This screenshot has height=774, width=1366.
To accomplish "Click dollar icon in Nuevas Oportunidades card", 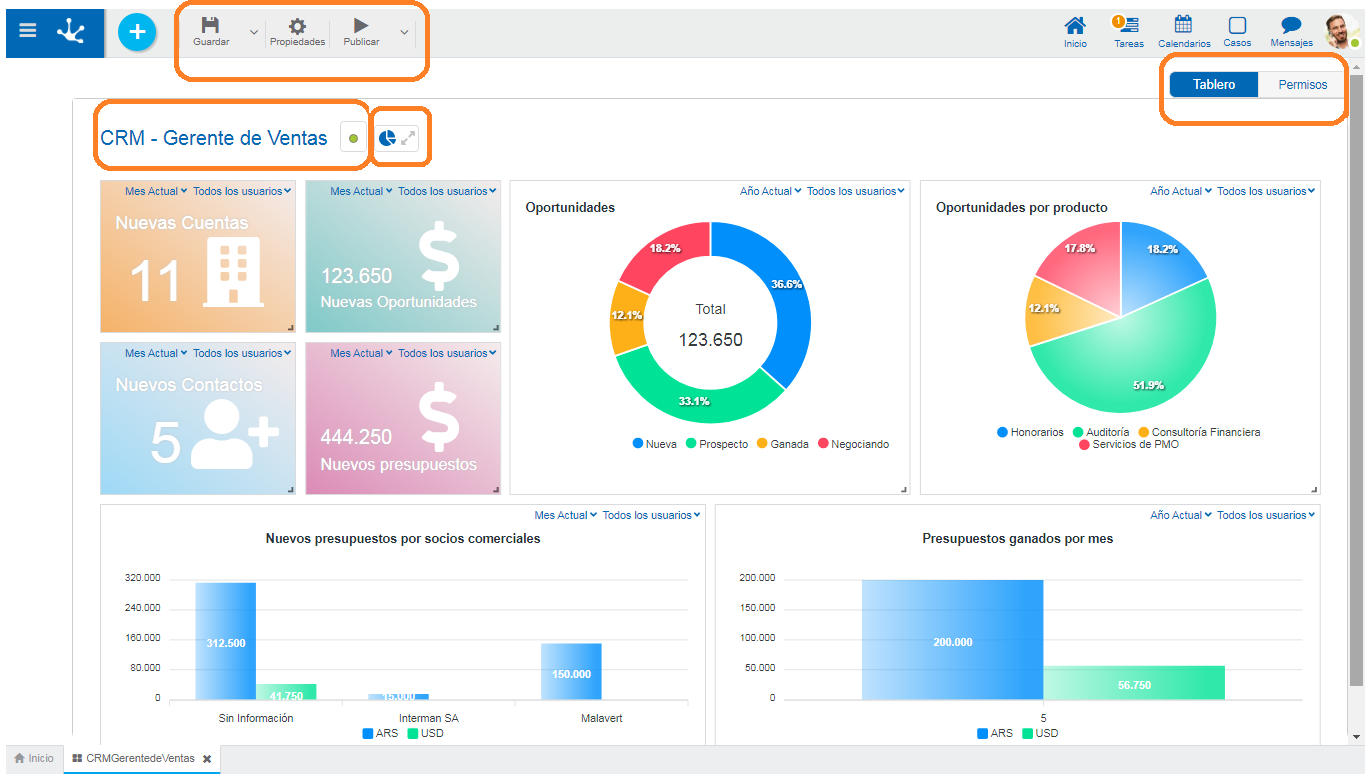I will tap(439, 256).
